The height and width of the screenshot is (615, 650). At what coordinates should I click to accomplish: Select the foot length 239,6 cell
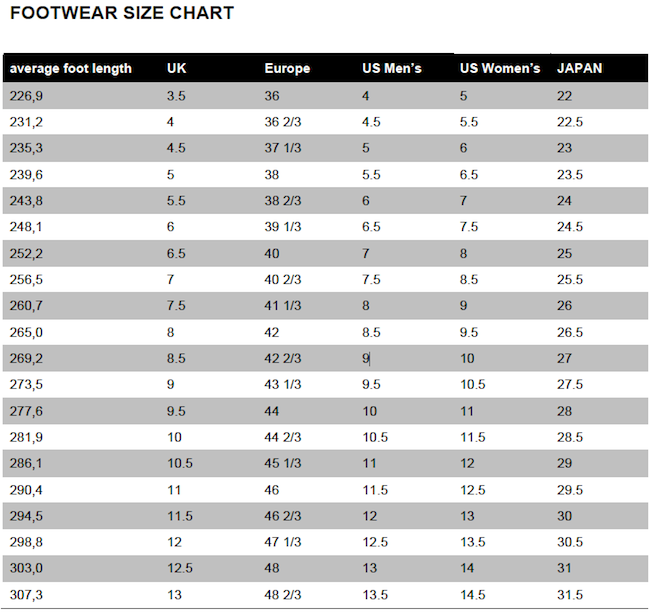[26, 174]
